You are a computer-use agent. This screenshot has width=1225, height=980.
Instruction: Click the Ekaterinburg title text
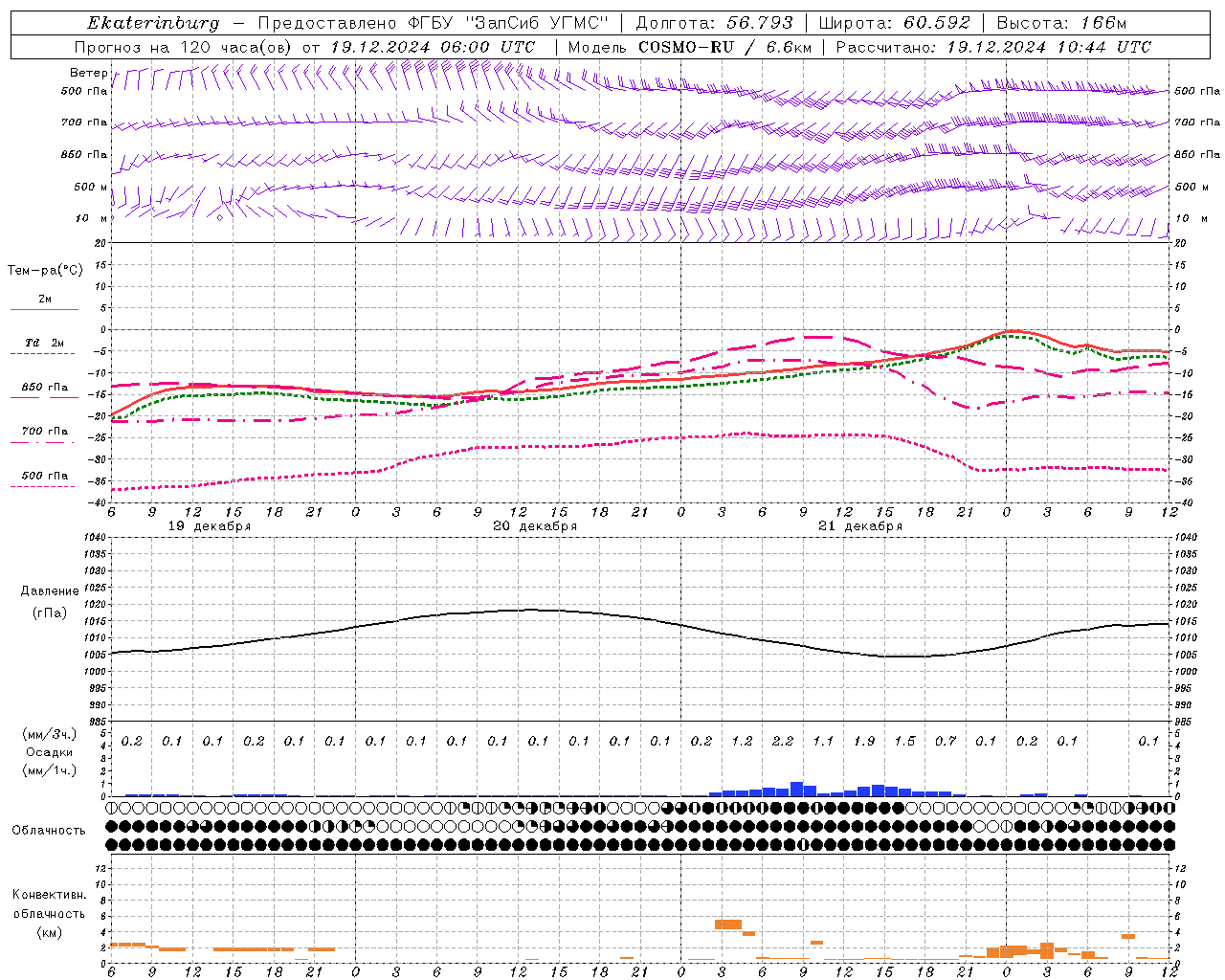153,23
